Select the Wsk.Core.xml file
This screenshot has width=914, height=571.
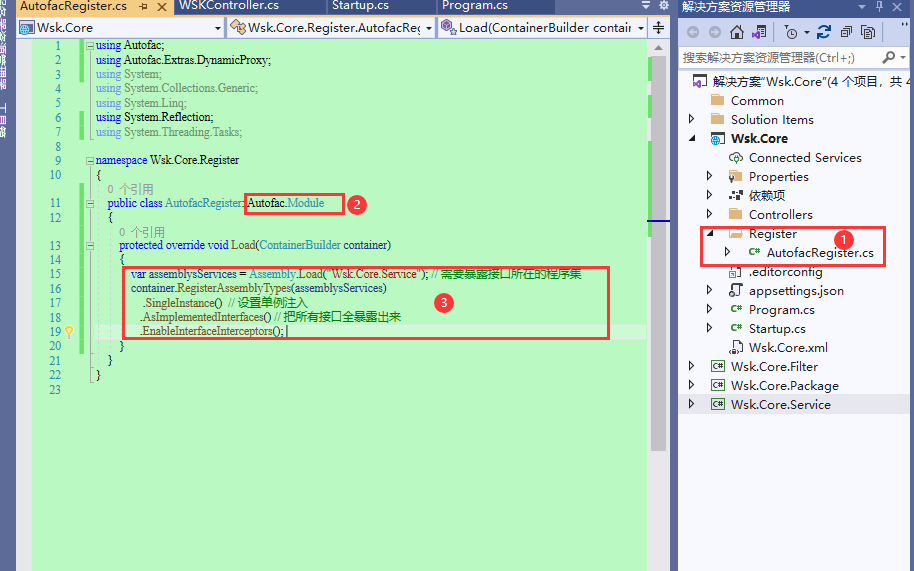788,348
